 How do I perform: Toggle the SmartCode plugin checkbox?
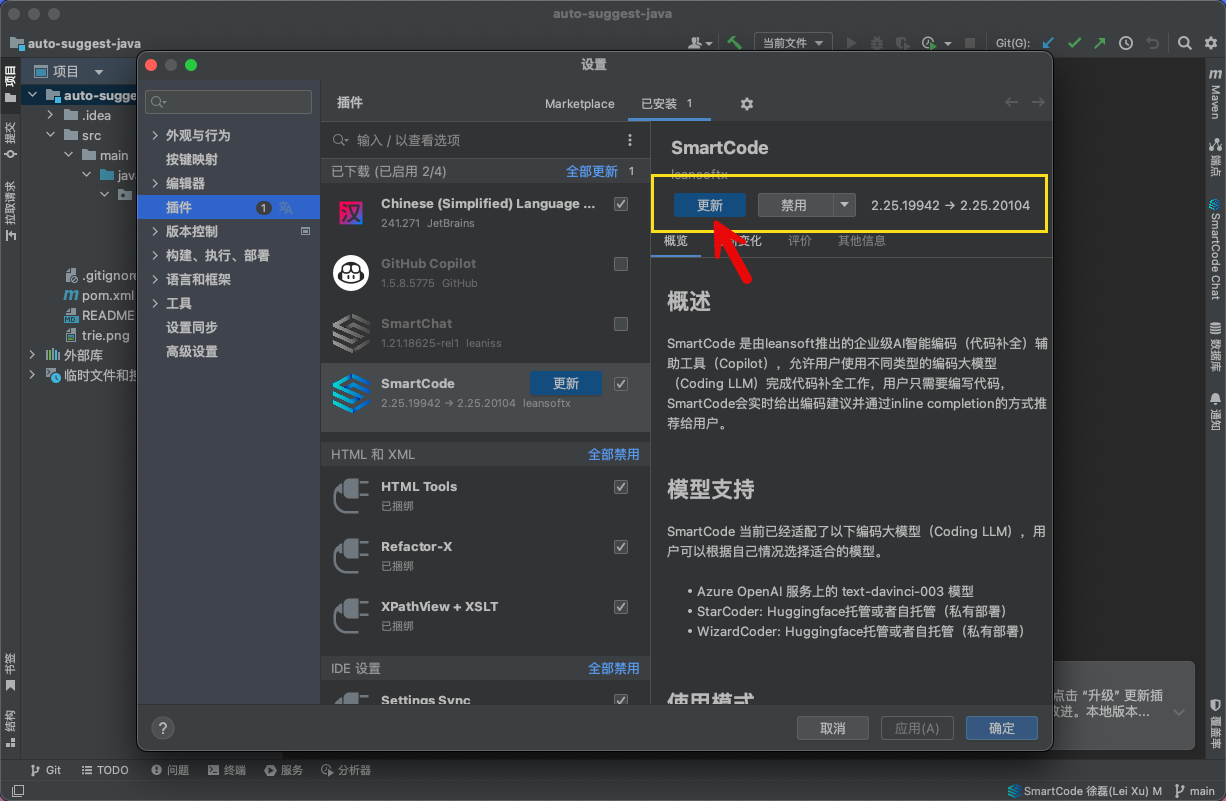[621, 384]
